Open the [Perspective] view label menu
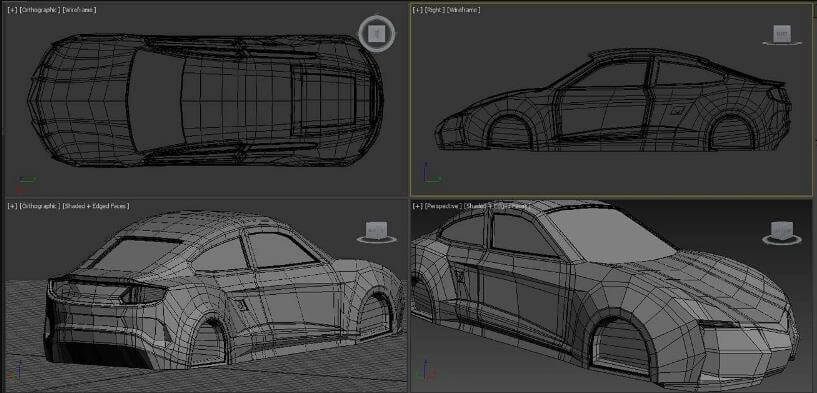The image size is (817, 393). pos(443,206)
